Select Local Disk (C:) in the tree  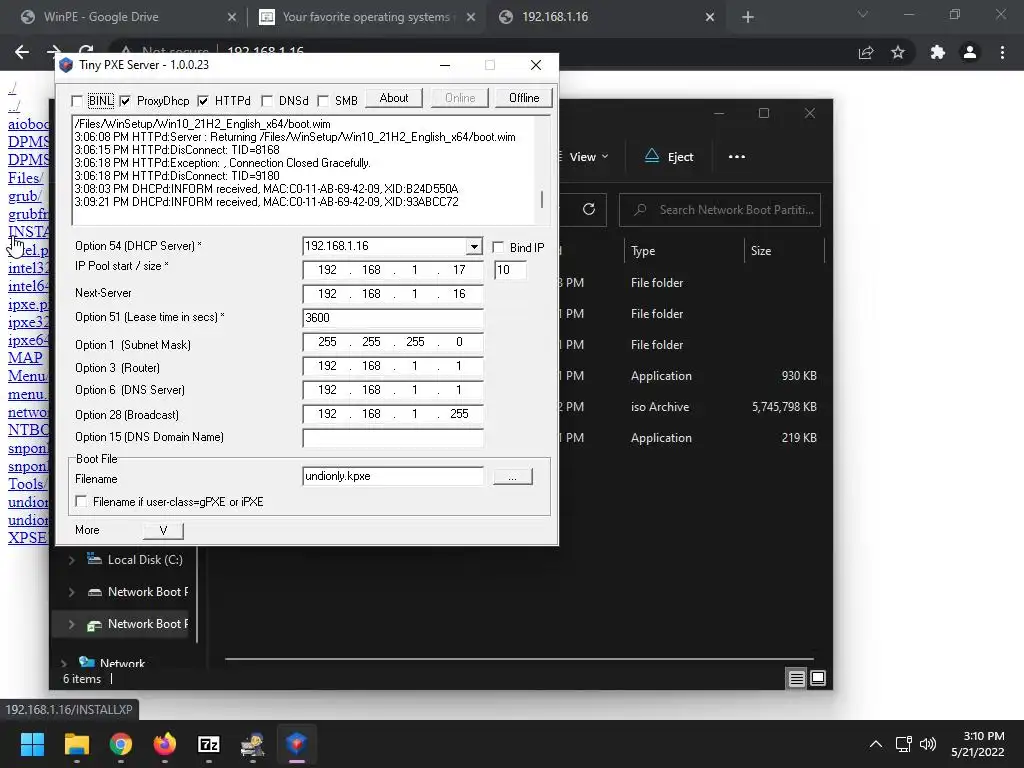click(144, 560)
